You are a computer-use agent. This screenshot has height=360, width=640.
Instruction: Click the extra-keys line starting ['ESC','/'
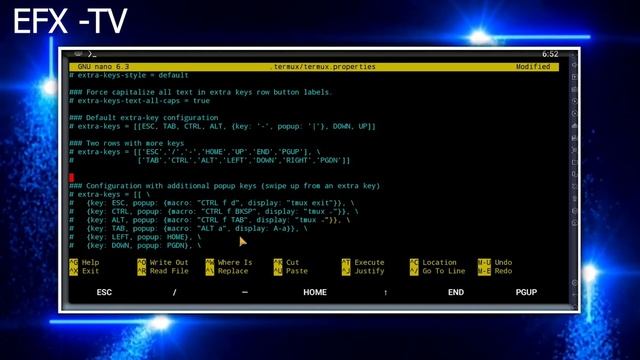195,152
